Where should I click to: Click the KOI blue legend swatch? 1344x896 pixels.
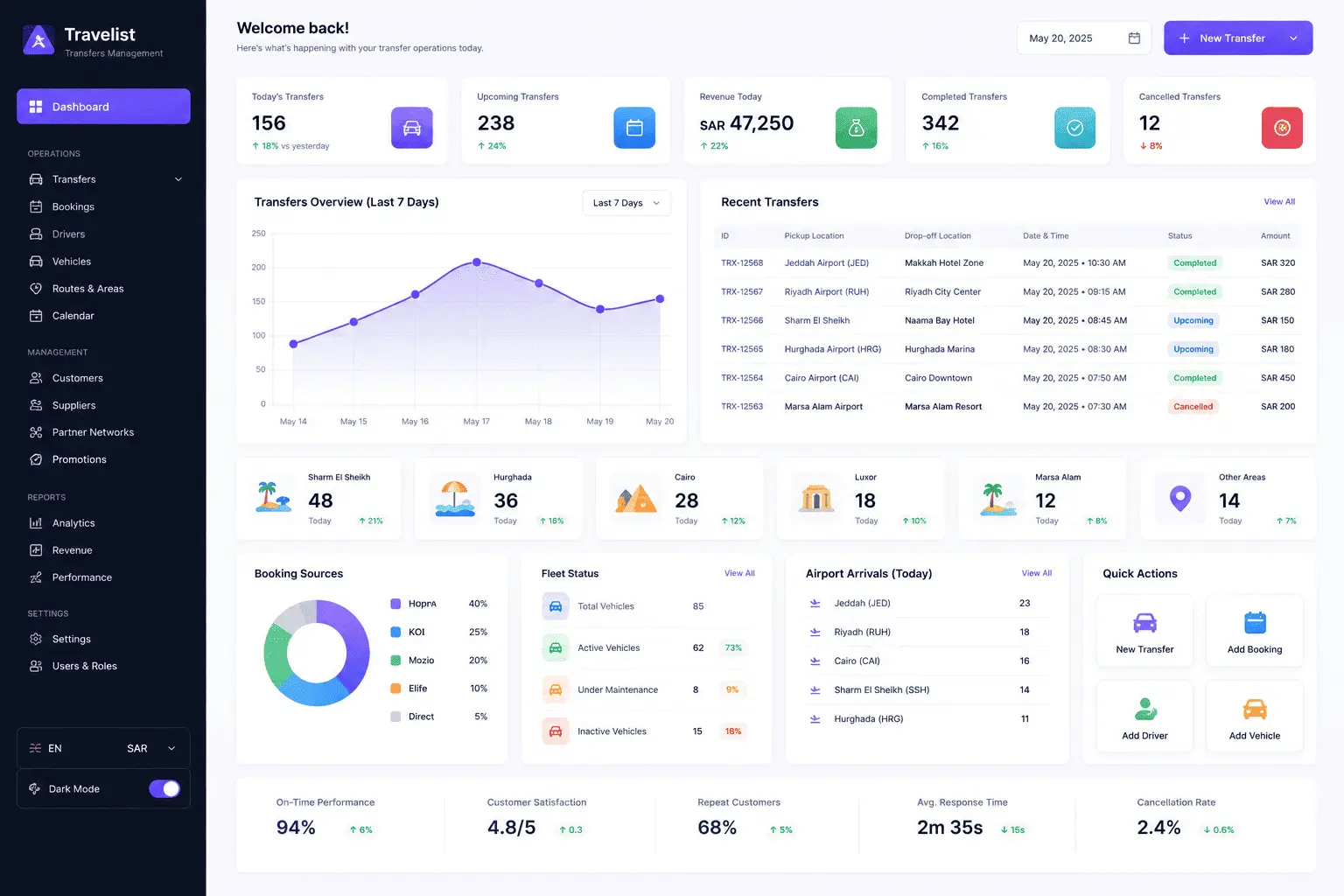click(x=395, y=632)
